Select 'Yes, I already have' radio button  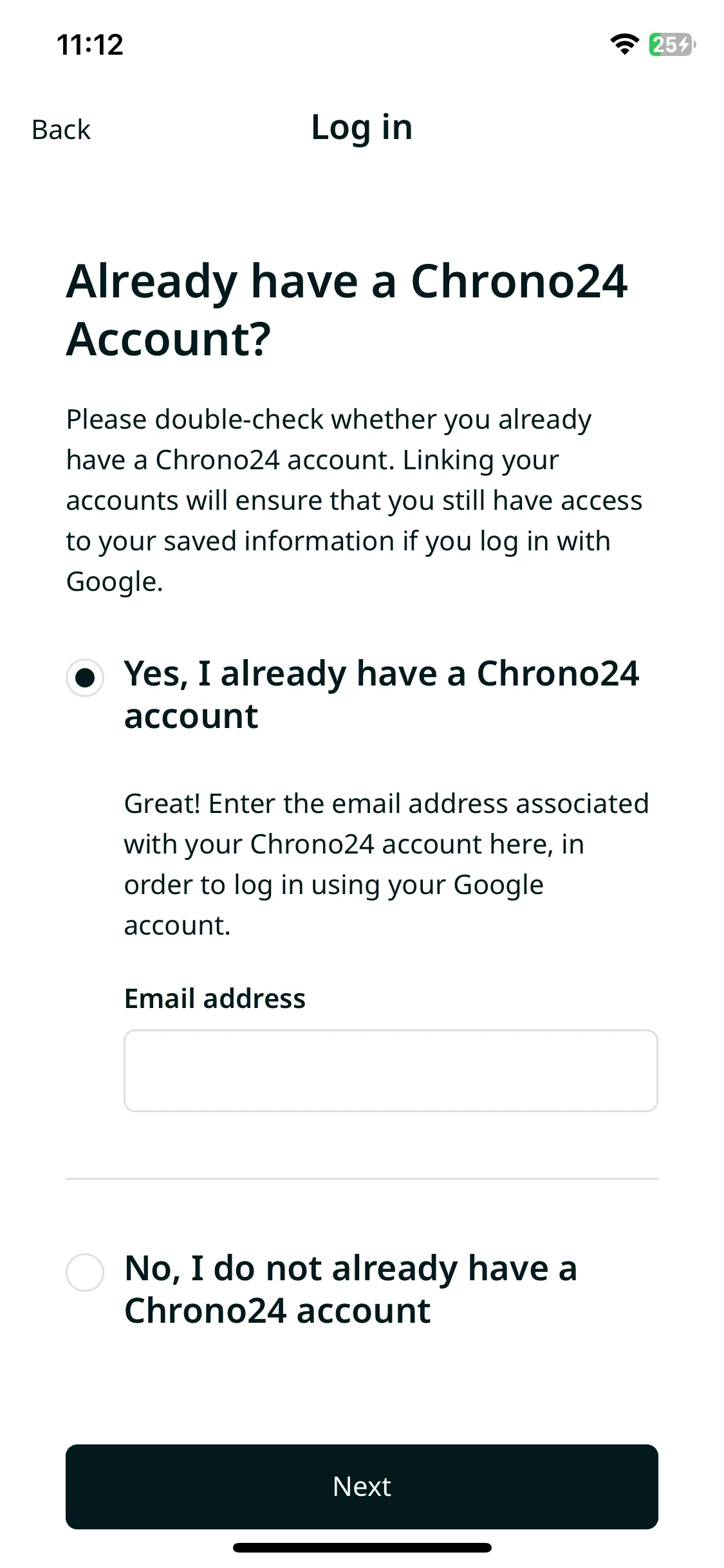[x=85, y=678]
